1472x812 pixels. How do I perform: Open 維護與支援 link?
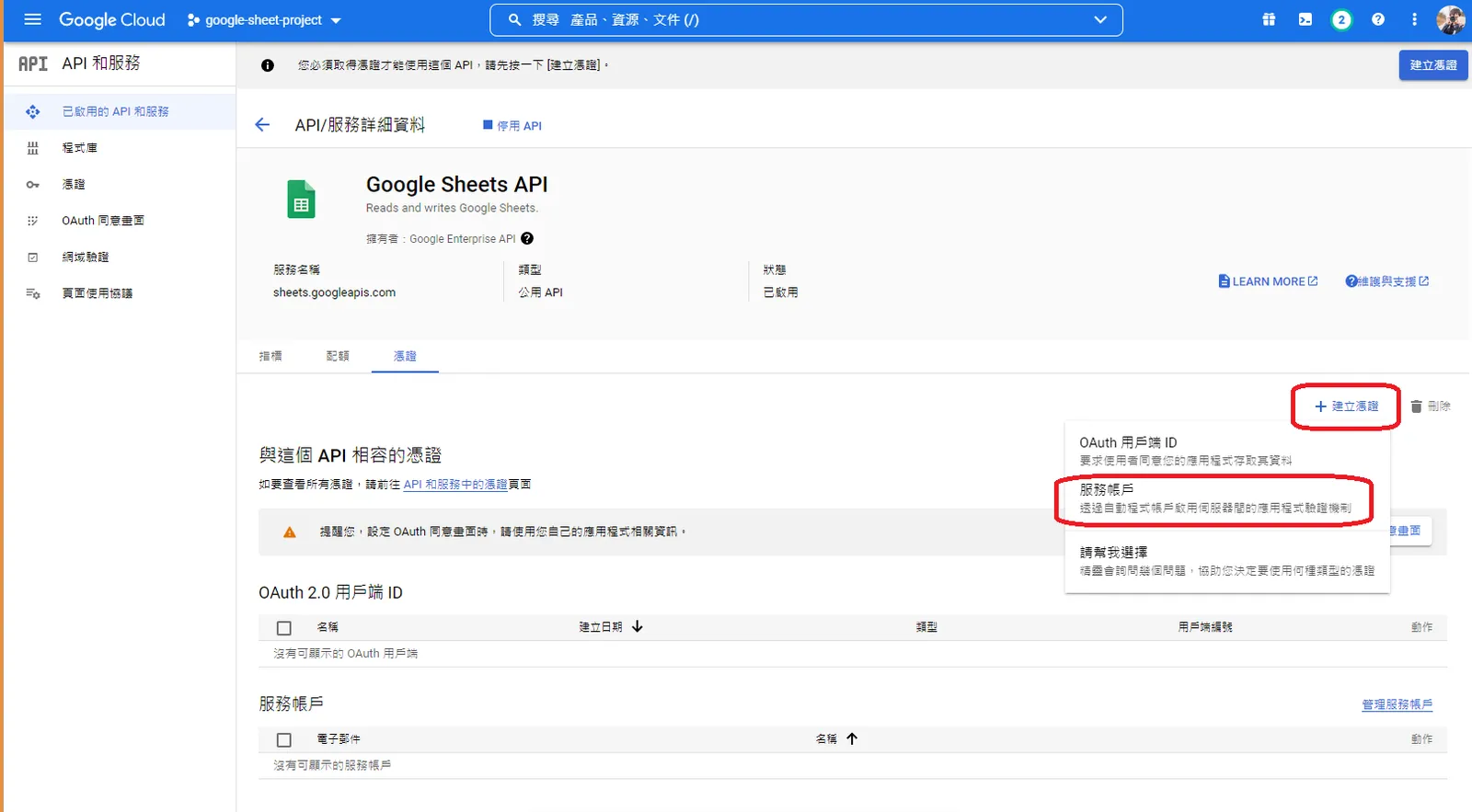[1386, 281]
